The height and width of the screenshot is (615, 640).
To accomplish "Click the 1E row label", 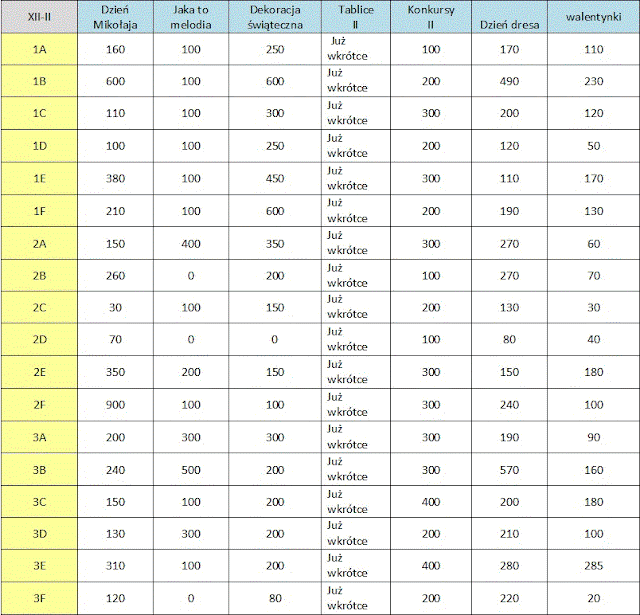I will [39, 178].
